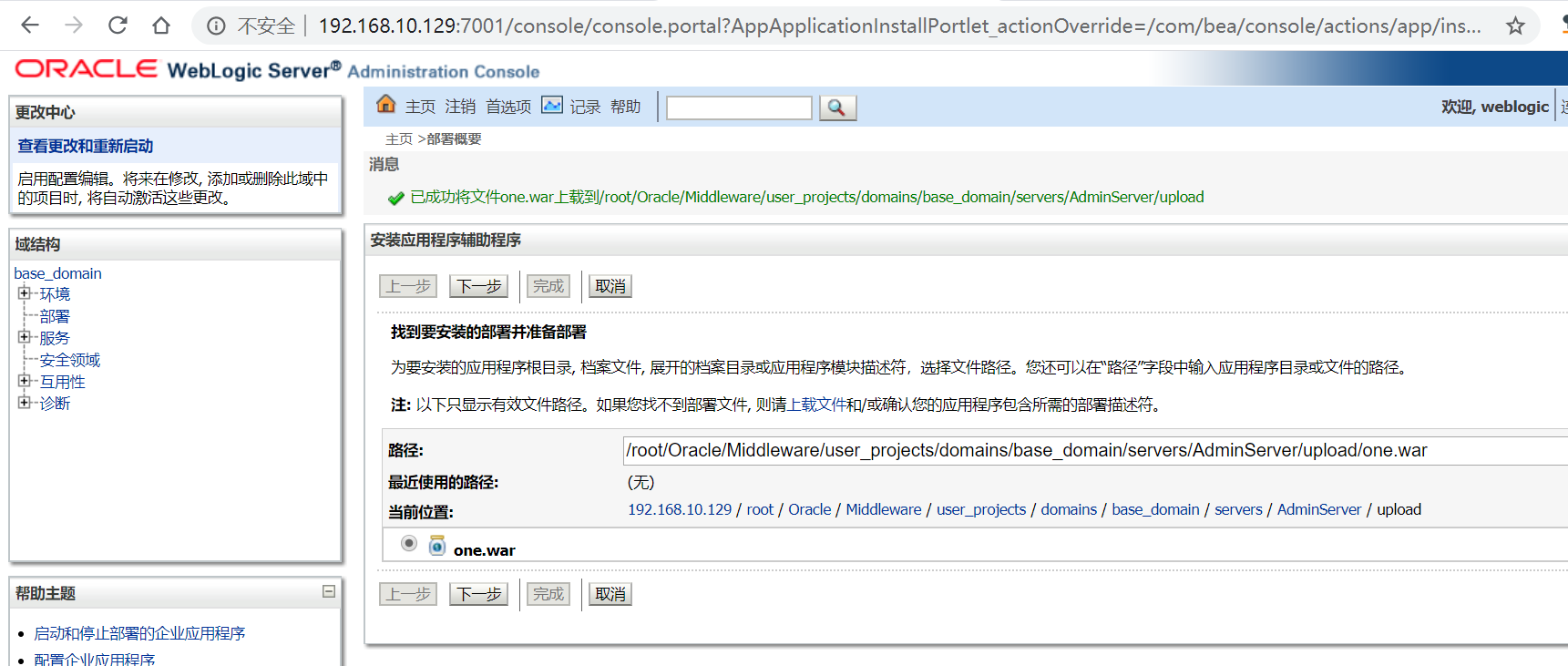Click into the 路径 path field
The image size is (1568, 666).
point(1095,450)
